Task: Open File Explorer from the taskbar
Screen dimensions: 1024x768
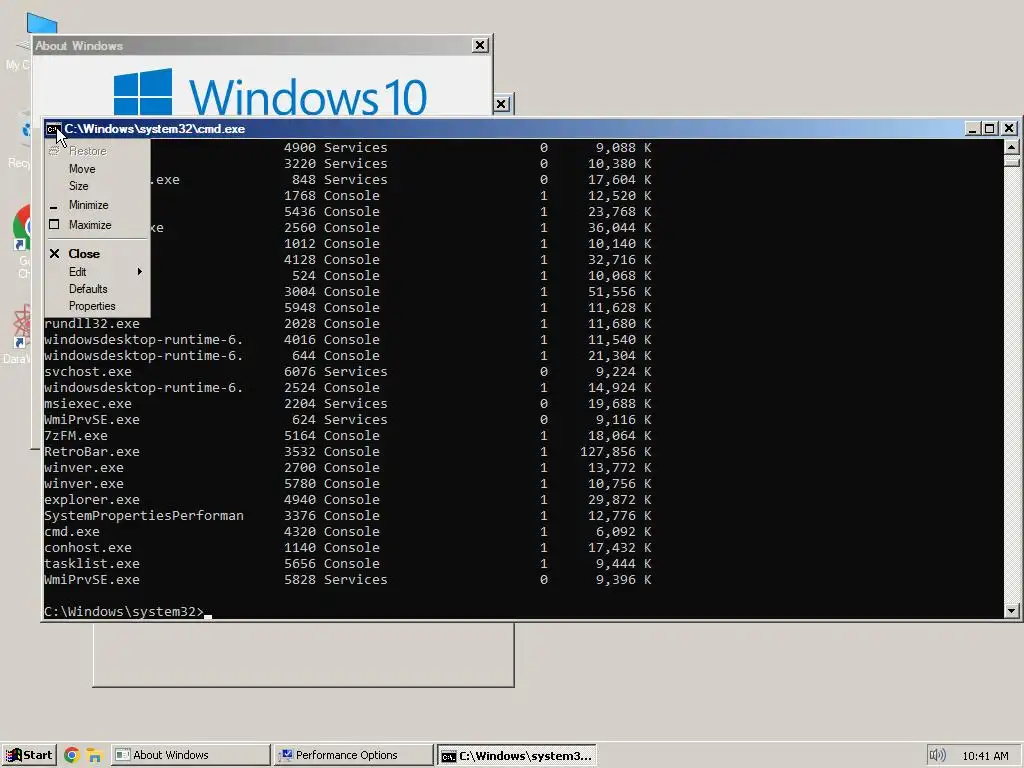Action: tap(95, 756)
